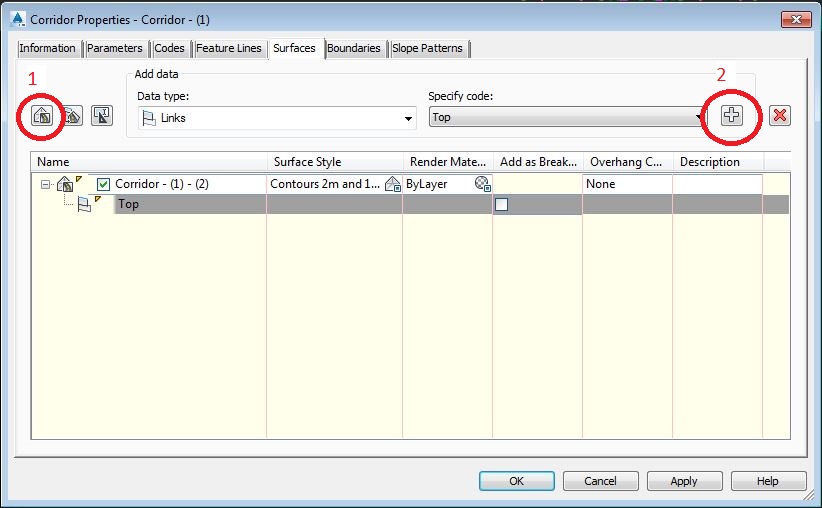Viewport: 822px width, 508px height.
Task: Click the render material picker icon beside ByLayer
Action: [482, 184]
